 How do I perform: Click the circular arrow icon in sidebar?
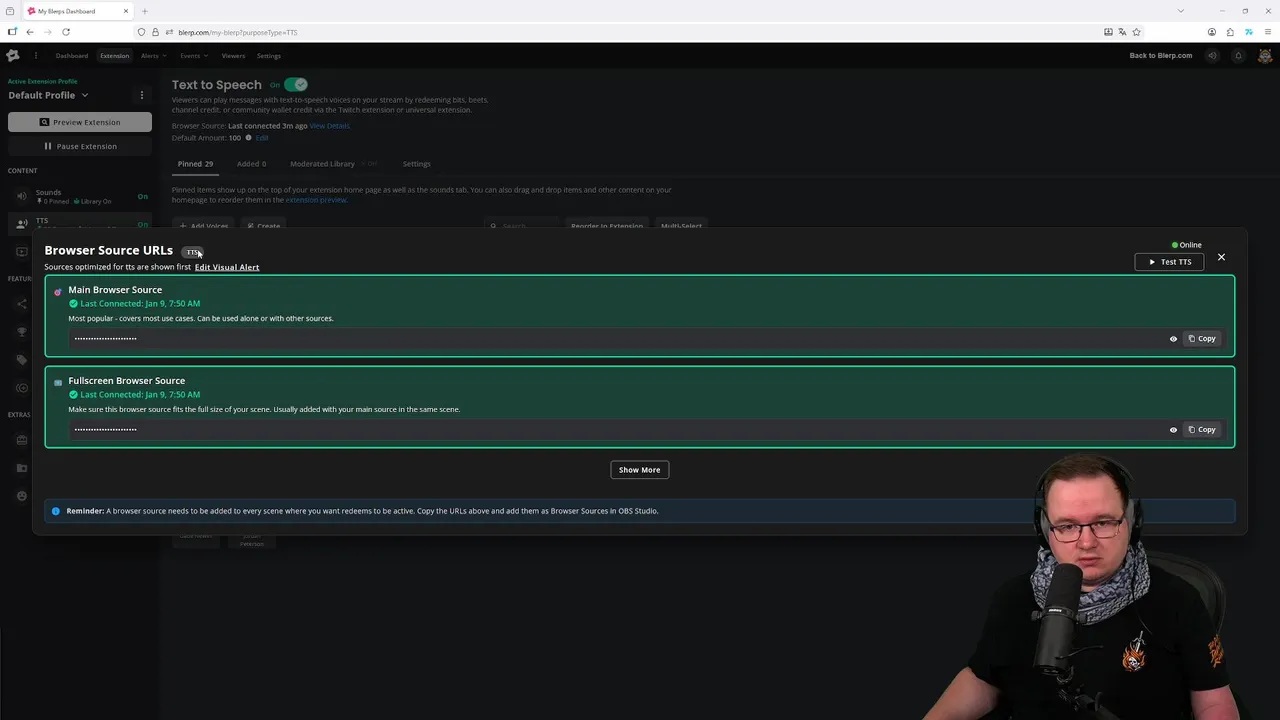(21, 388)
